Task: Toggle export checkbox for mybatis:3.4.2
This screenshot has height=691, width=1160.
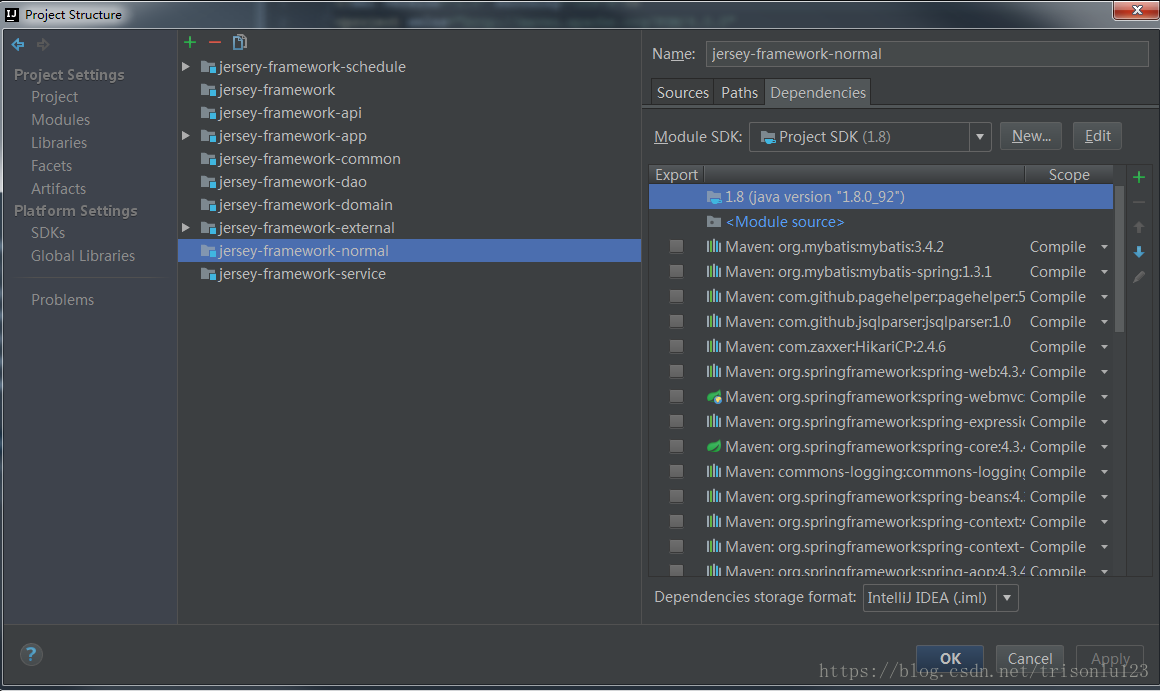Action: point(676,246)
